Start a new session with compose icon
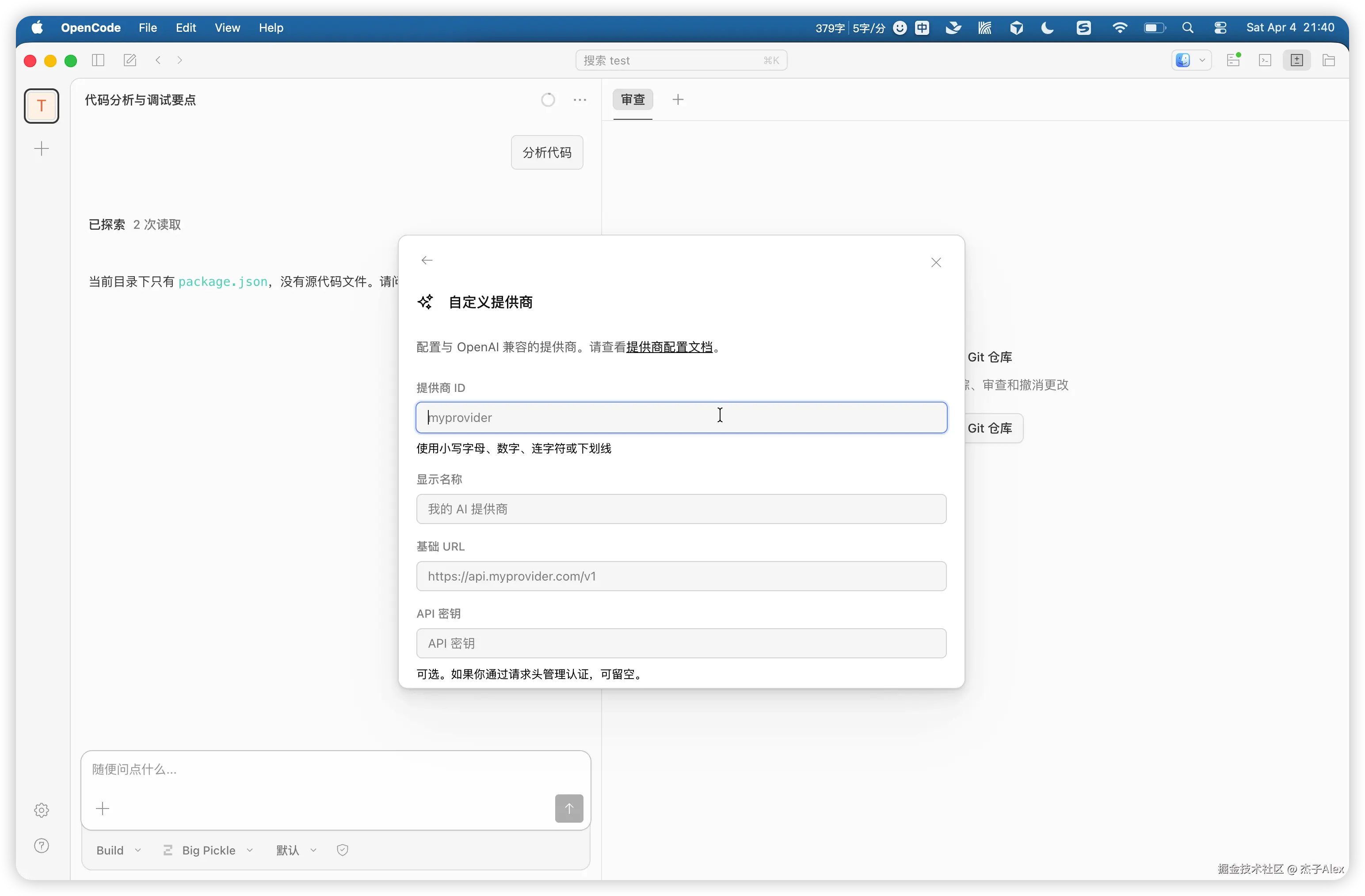This screenshot has height=896, width=1365. pyautogui.click(x=130, y=60)
